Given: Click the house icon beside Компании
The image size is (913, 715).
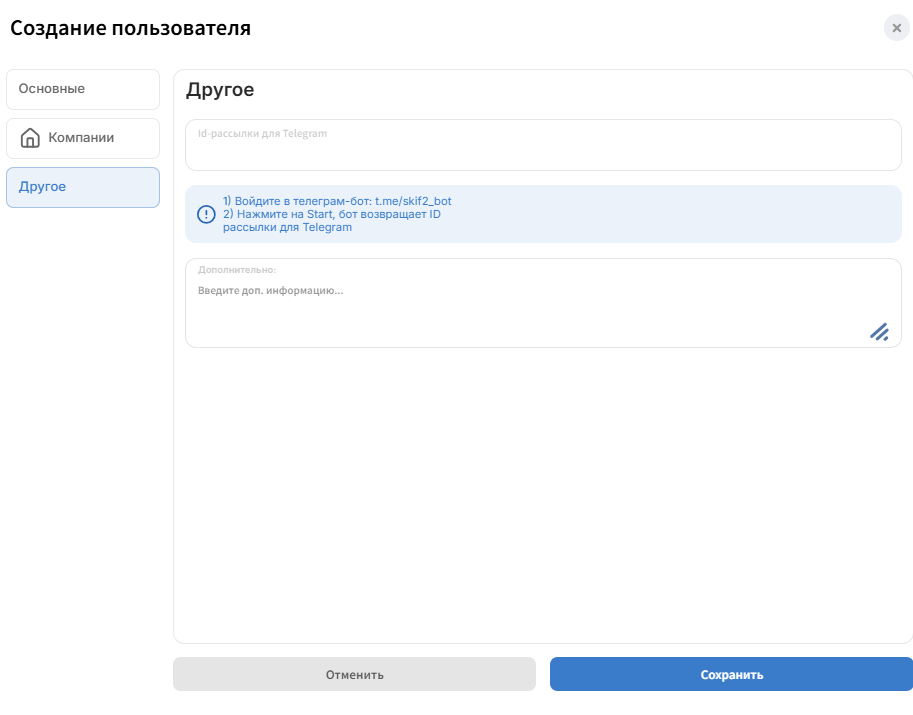Looking at the screenshot, I should coord(30,138).
